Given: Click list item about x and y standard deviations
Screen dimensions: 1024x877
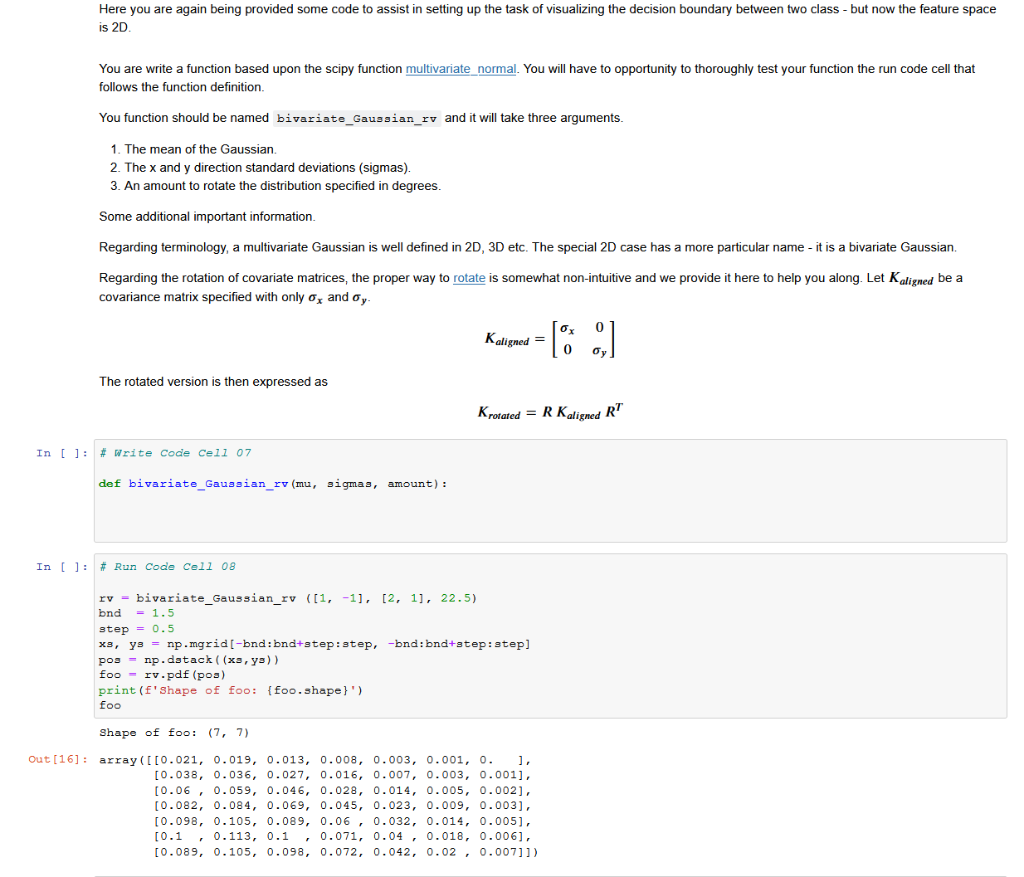Looking at the screenshot, I should coord(268,167).
